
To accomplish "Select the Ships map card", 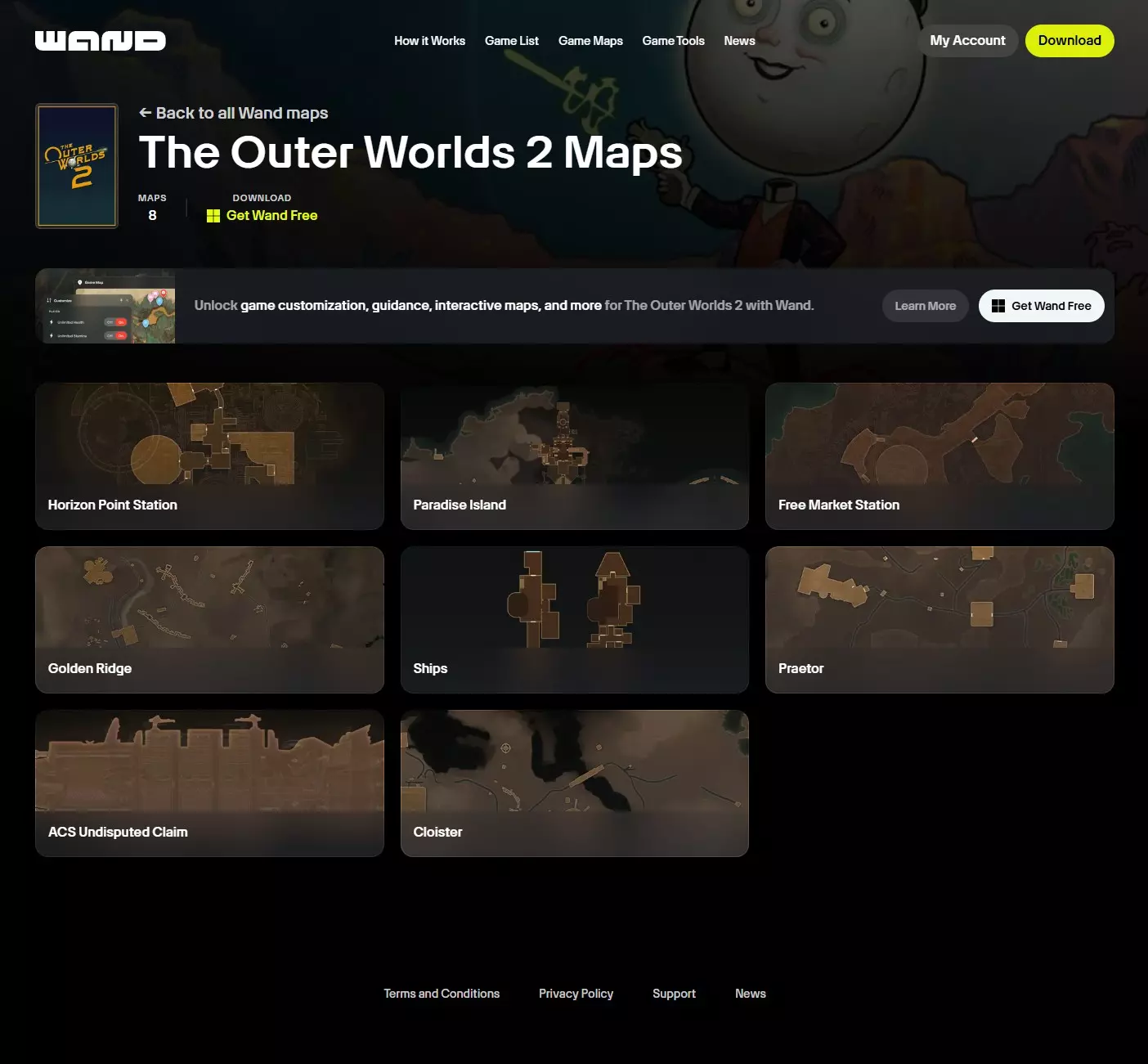I will tap(575, 620).
